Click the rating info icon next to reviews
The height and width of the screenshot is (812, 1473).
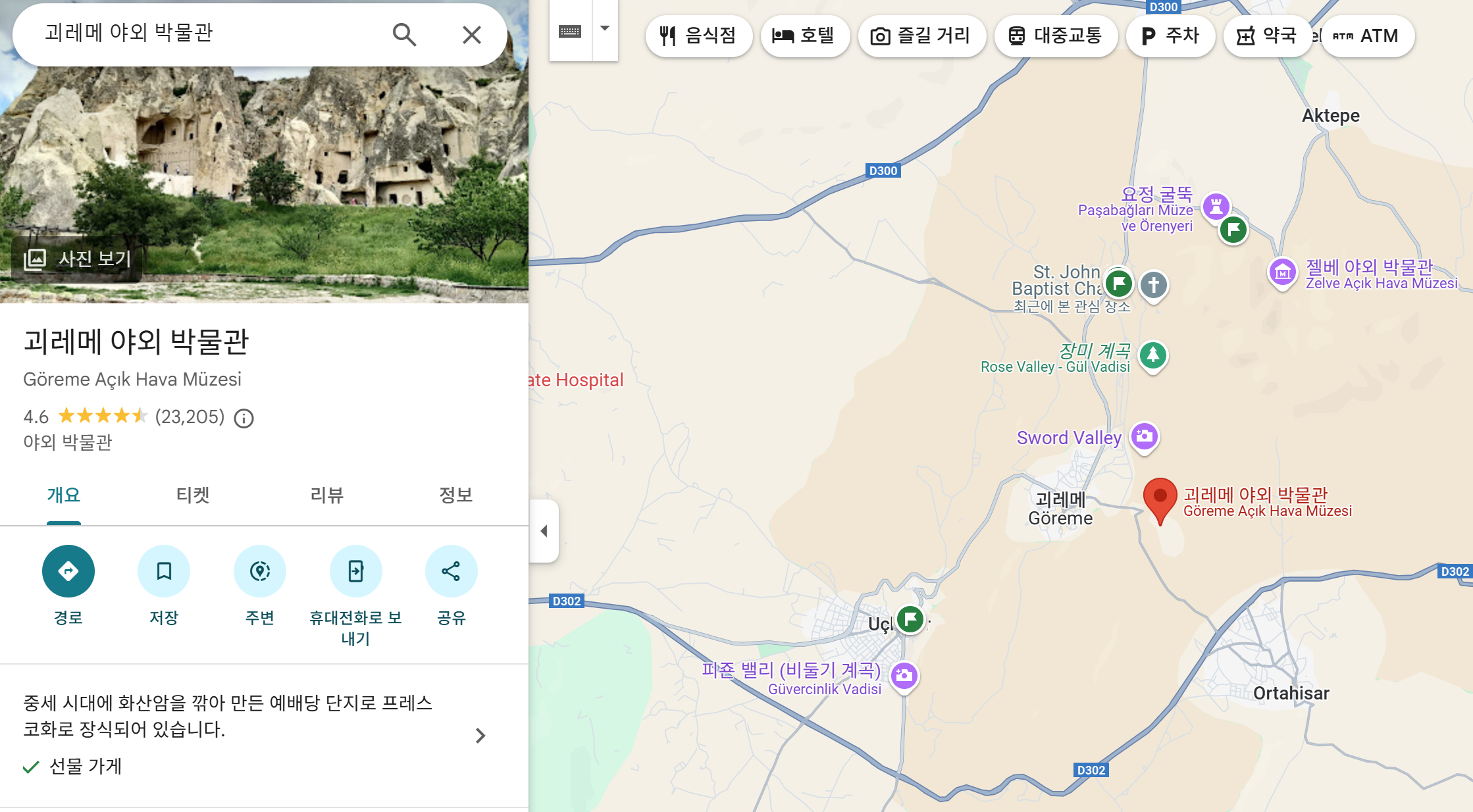pyautogui.click(x=244, y=418)
